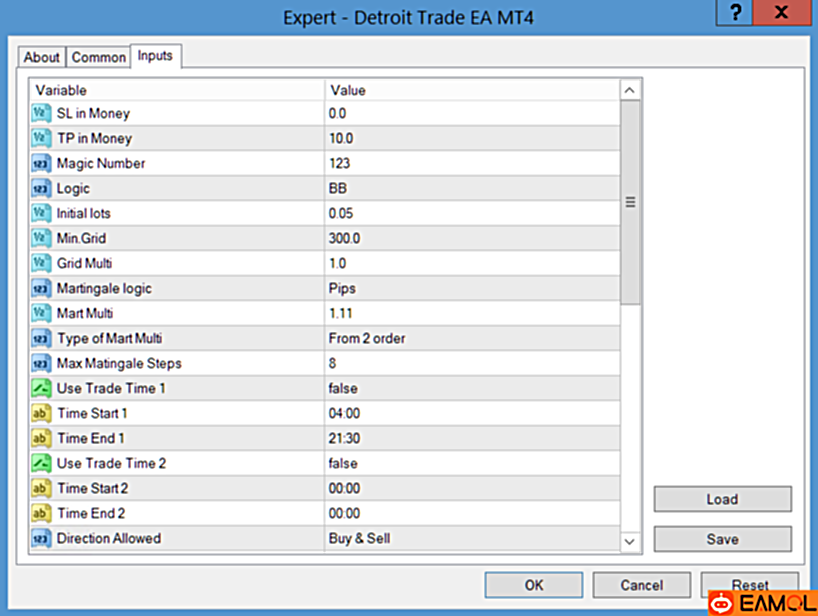Click the Use Trade Time 2 boolean icon
Image resolution: width=818 pixels, height=616 pixels.
tap(41, 464)
